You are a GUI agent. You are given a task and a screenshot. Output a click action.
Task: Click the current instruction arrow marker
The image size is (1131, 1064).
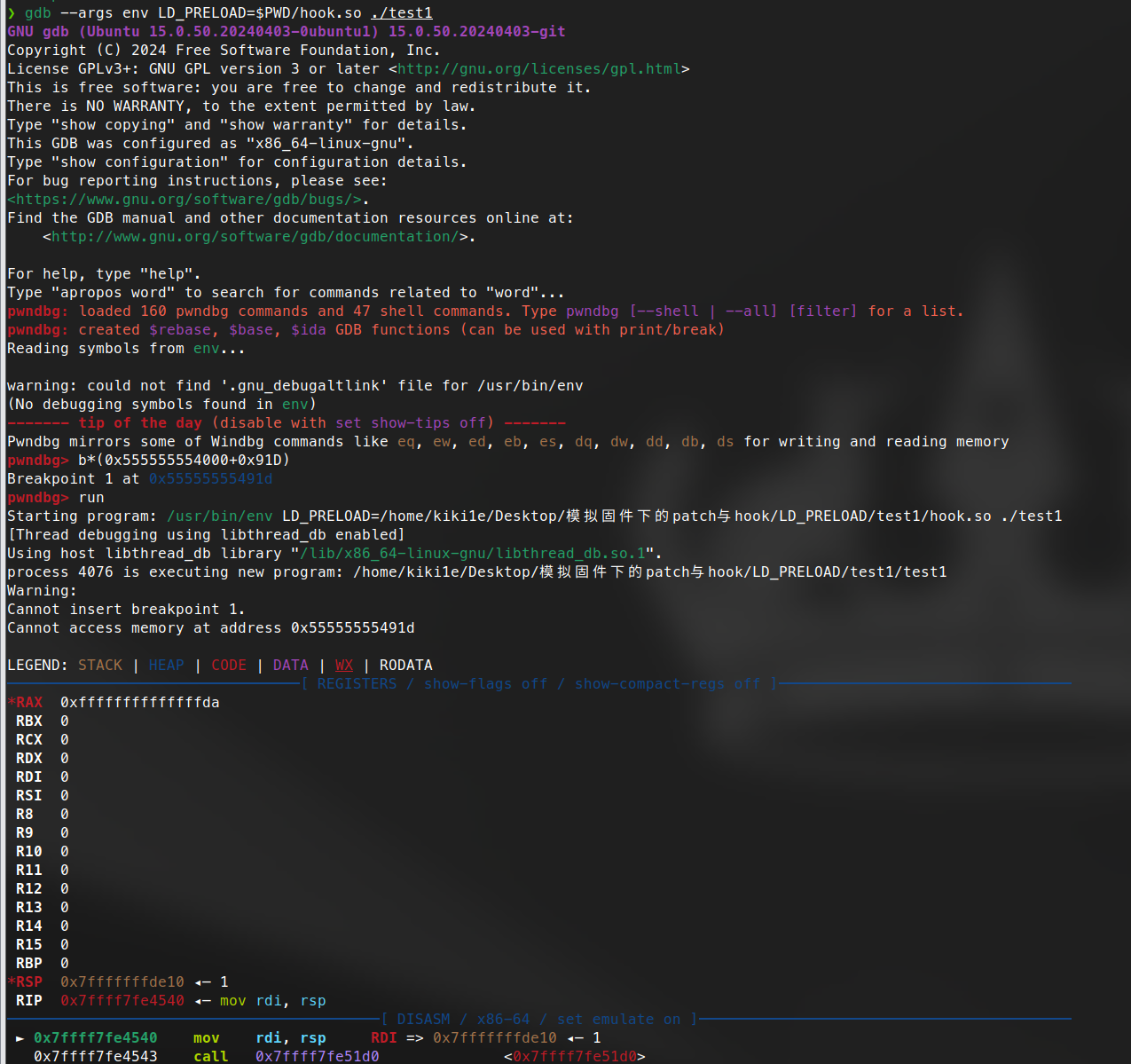point(20,1038)
